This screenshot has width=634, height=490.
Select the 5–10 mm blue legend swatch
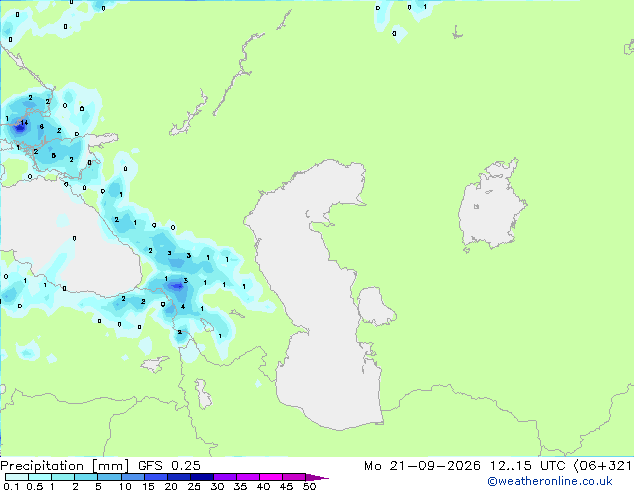click(110, 477)
